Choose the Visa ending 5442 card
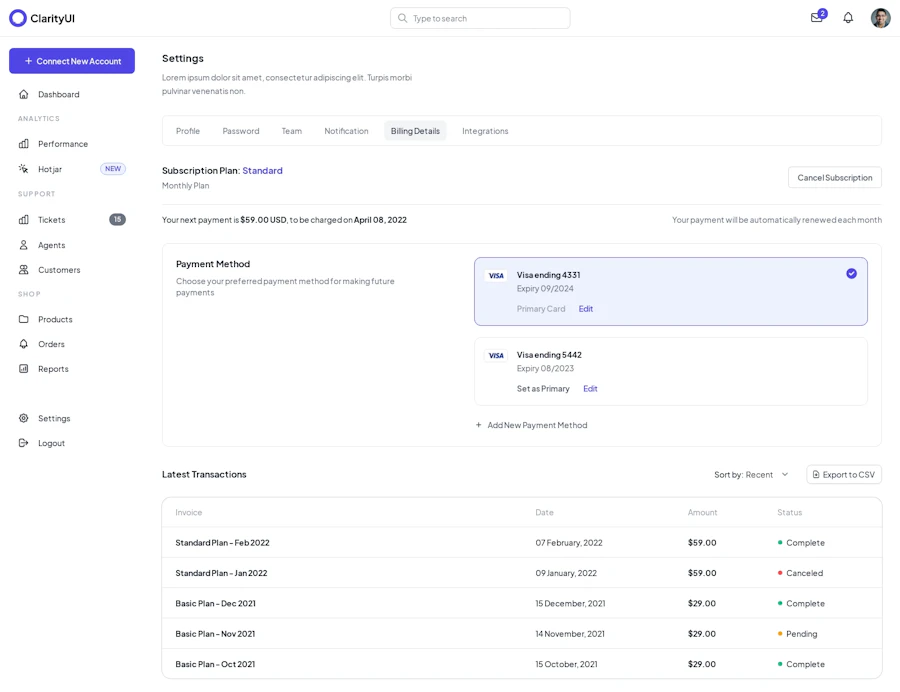 pos(670,371)
